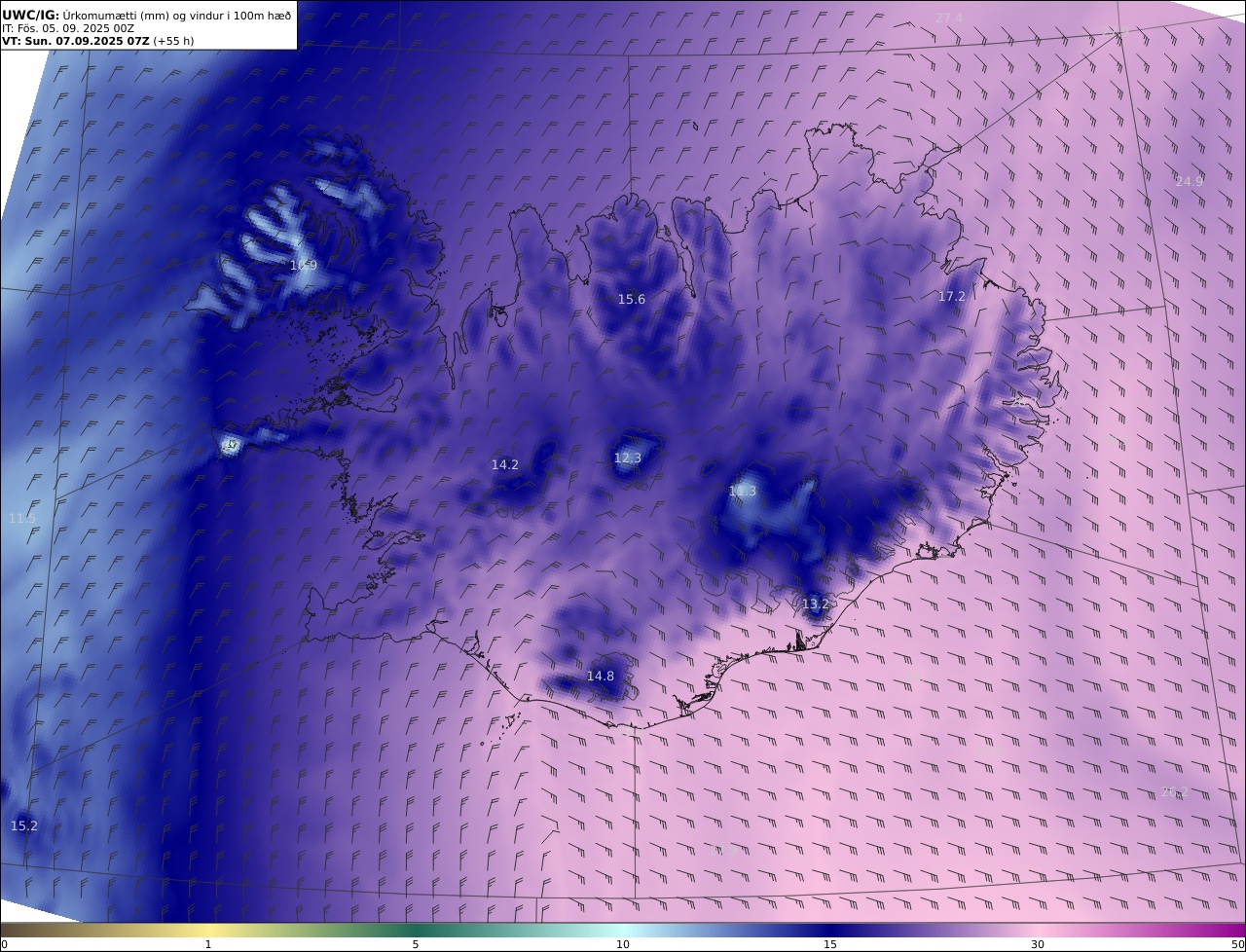This screenshot has height=952, width=1246.
Task: Click the 26.2 value in the southeast sea
Action: coord(1175,791)
